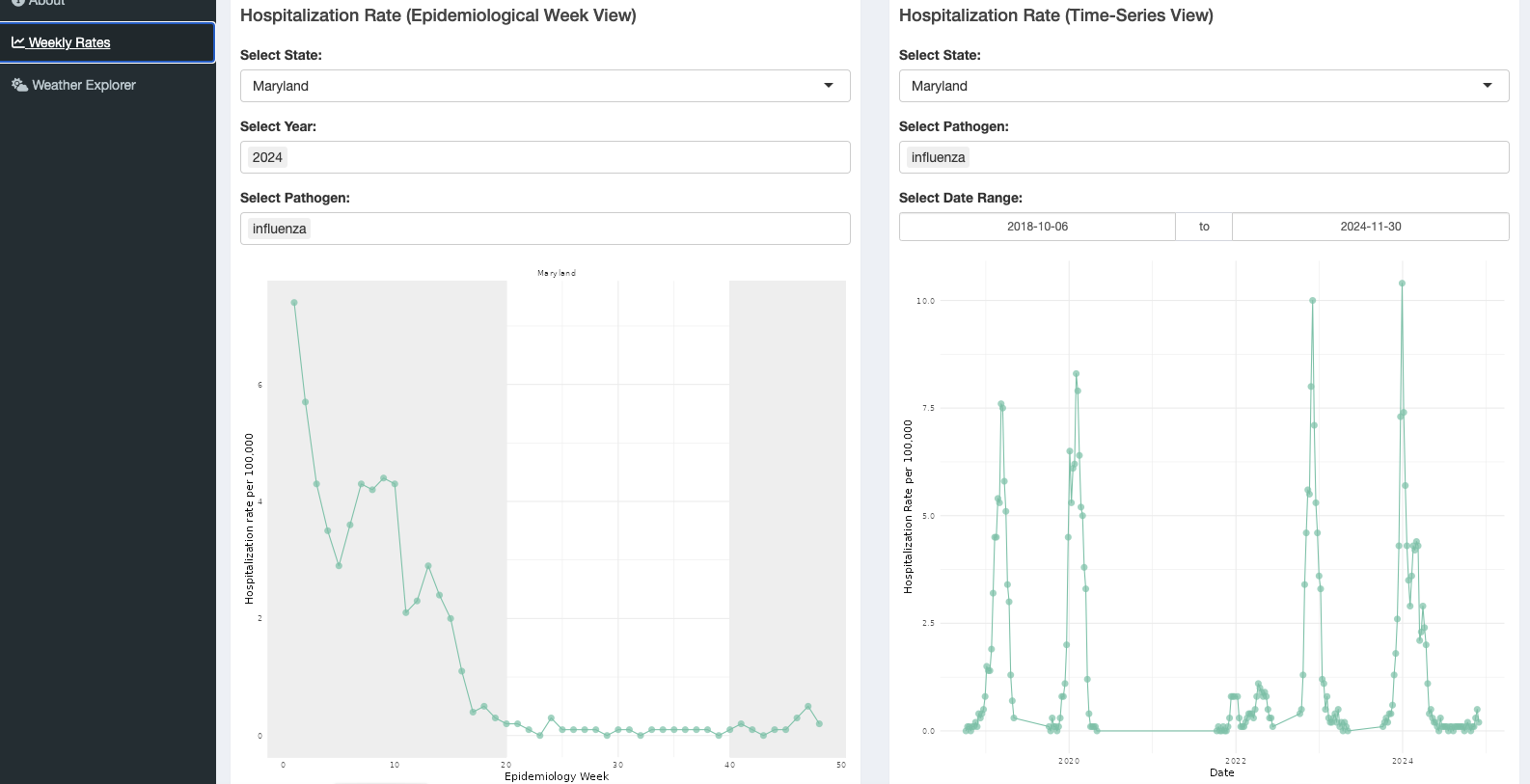The width and height of the screenshot is (1530, 784).
Task: Click the Weekly Rates line chart icon
Action: 17,42
